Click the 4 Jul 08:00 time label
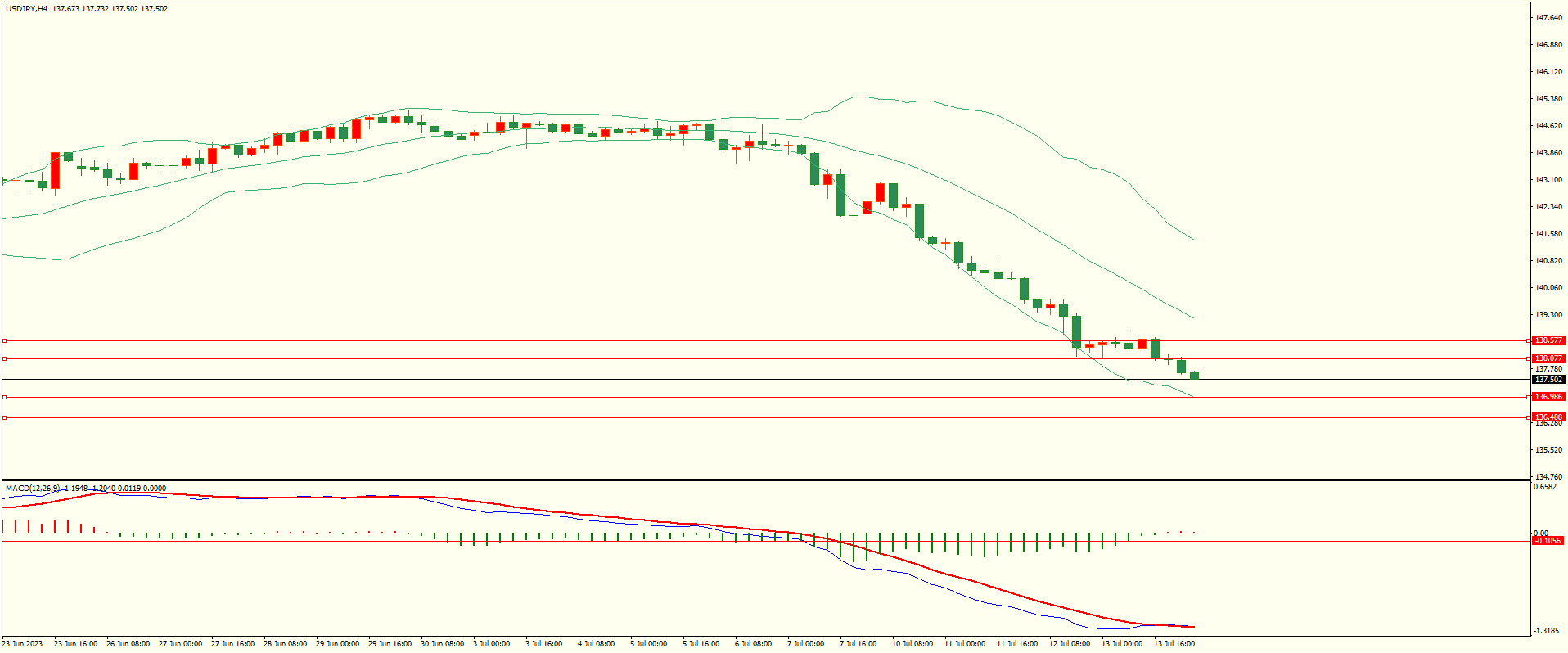 click(596, 644)
